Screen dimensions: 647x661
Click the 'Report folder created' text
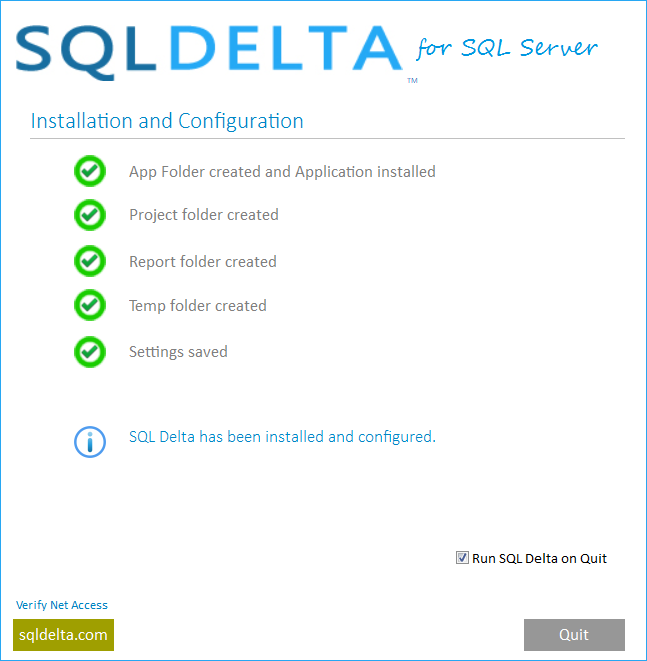click(203, 261)
